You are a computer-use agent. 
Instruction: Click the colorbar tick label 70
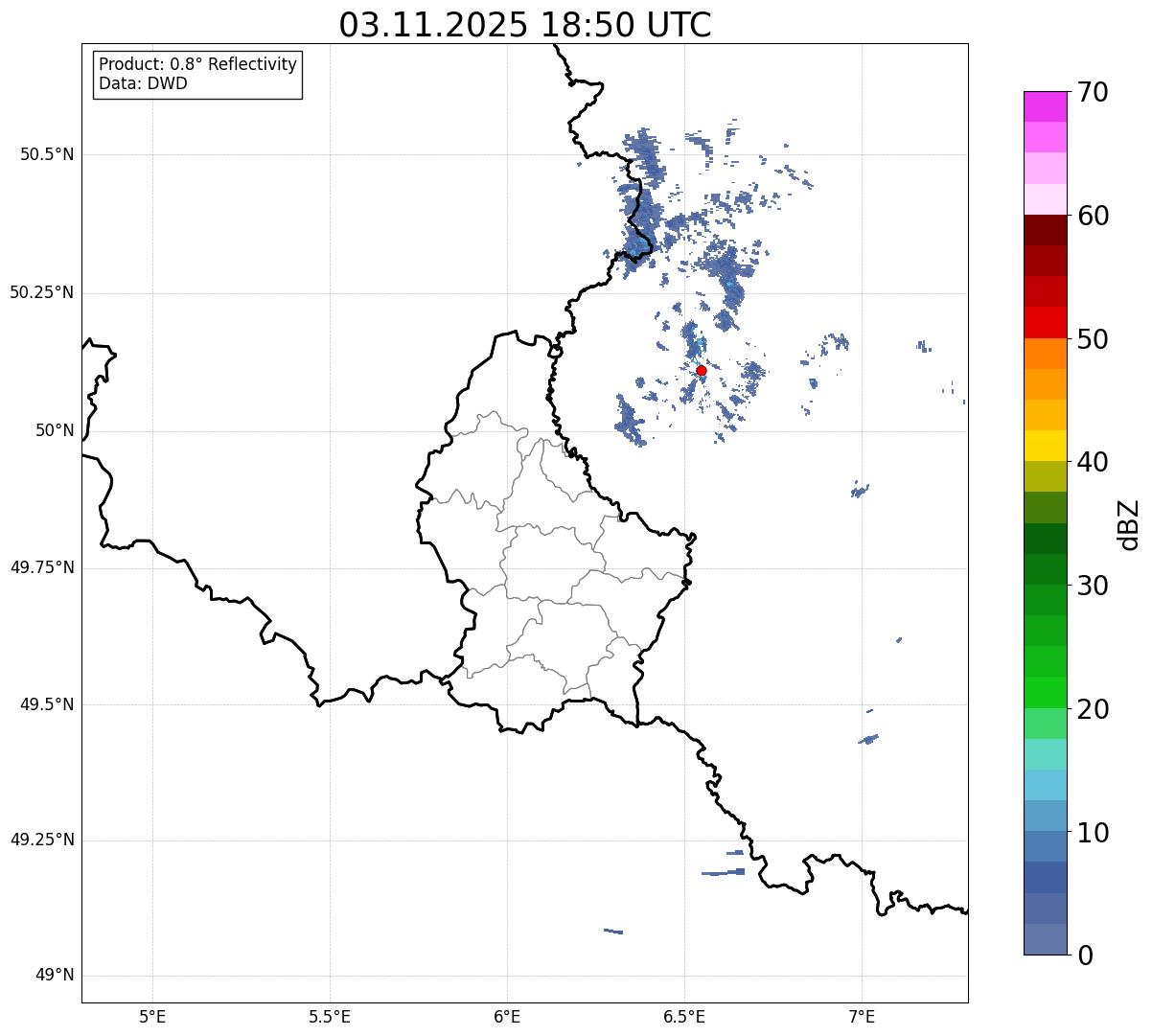coord(1092,92)
